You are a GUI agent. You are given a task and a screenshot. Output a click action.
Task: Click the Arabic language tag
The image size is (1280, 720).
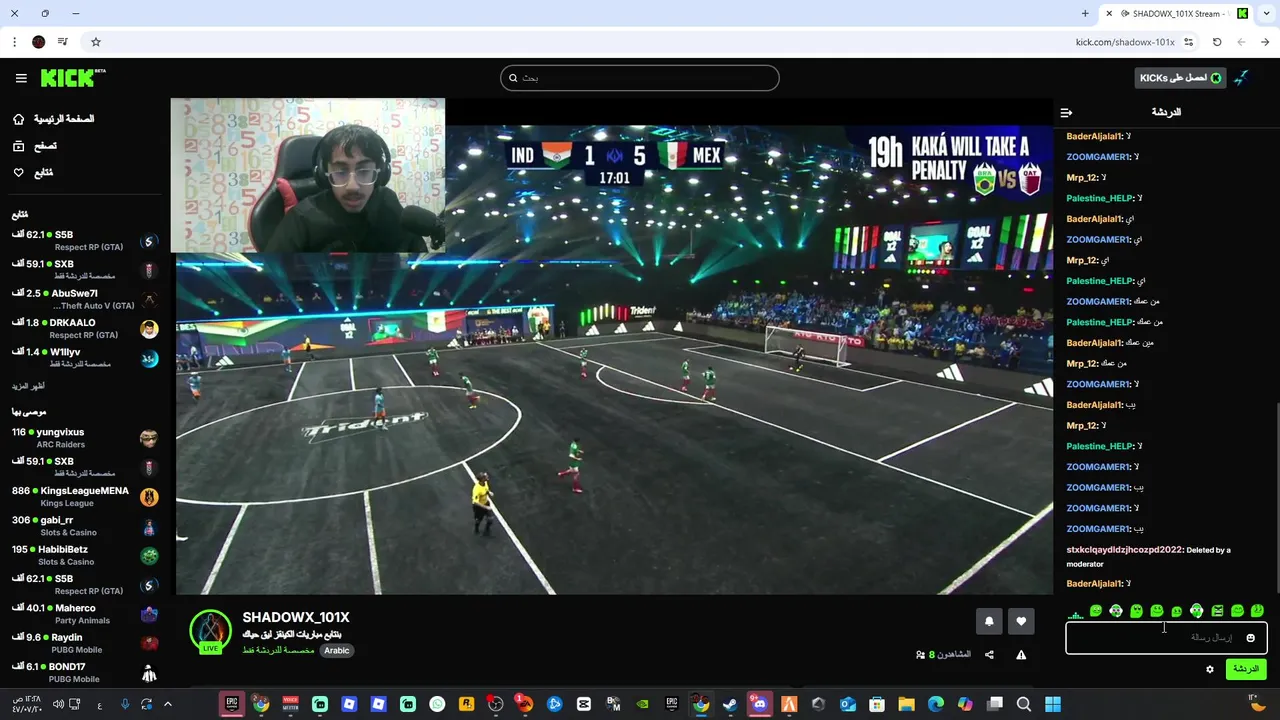tap(337, 650)
